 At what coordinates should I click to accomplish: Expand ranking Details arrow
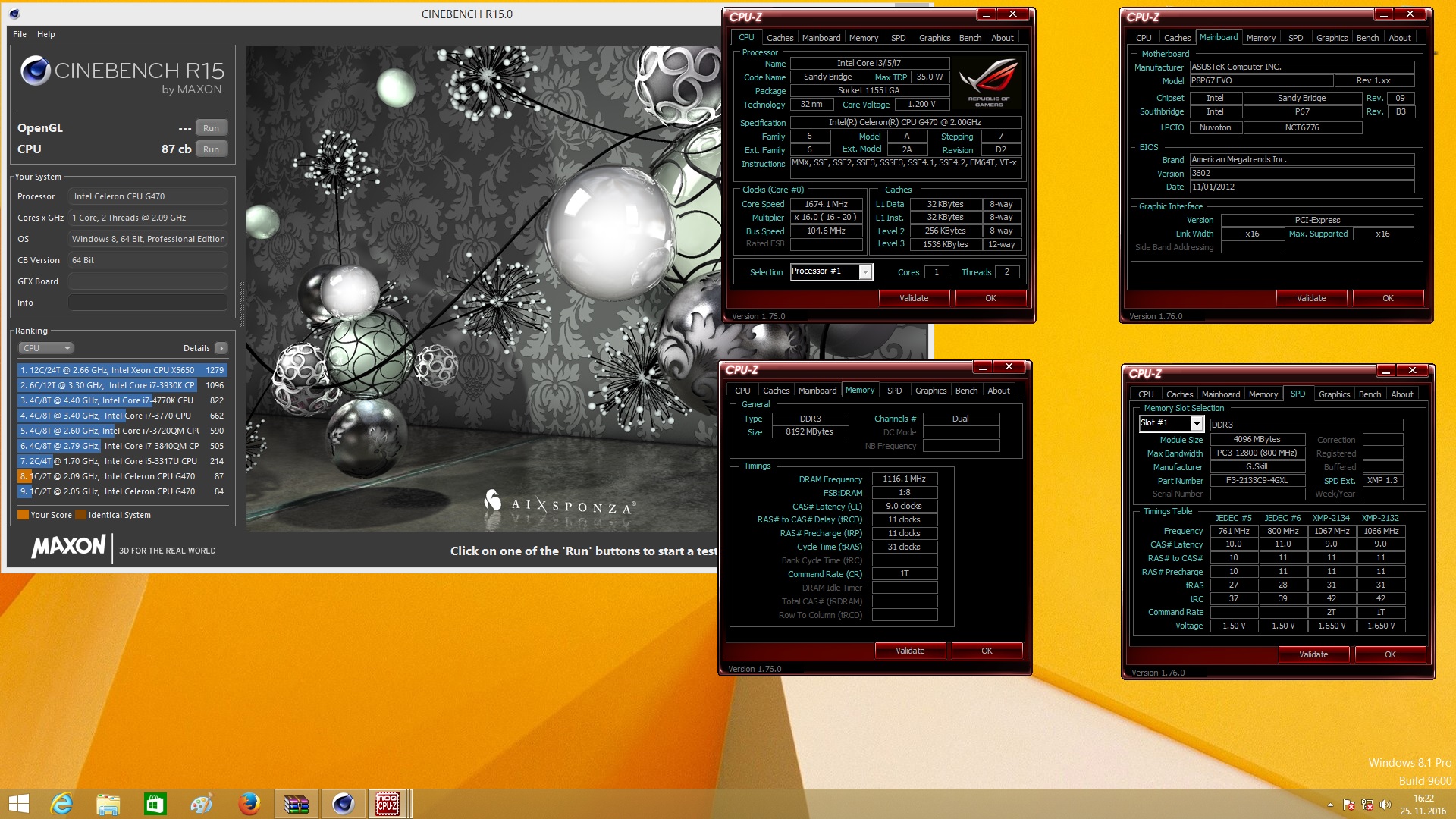point(221,348)
